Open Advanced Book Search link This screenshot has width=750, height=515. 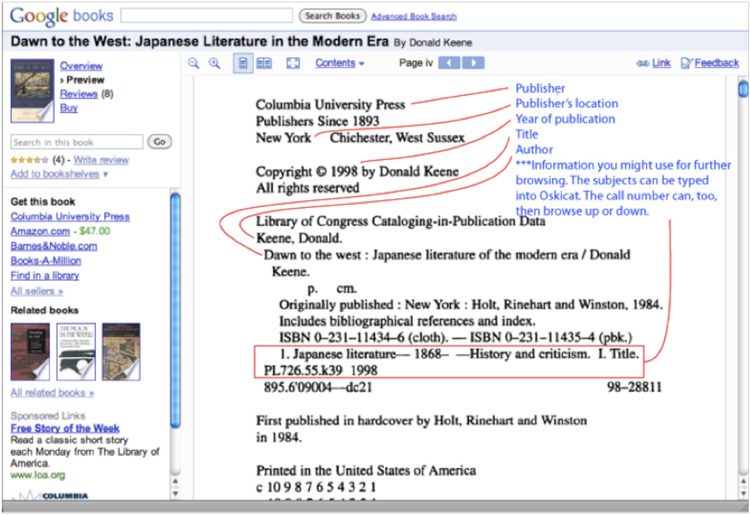tap(414, 16)
